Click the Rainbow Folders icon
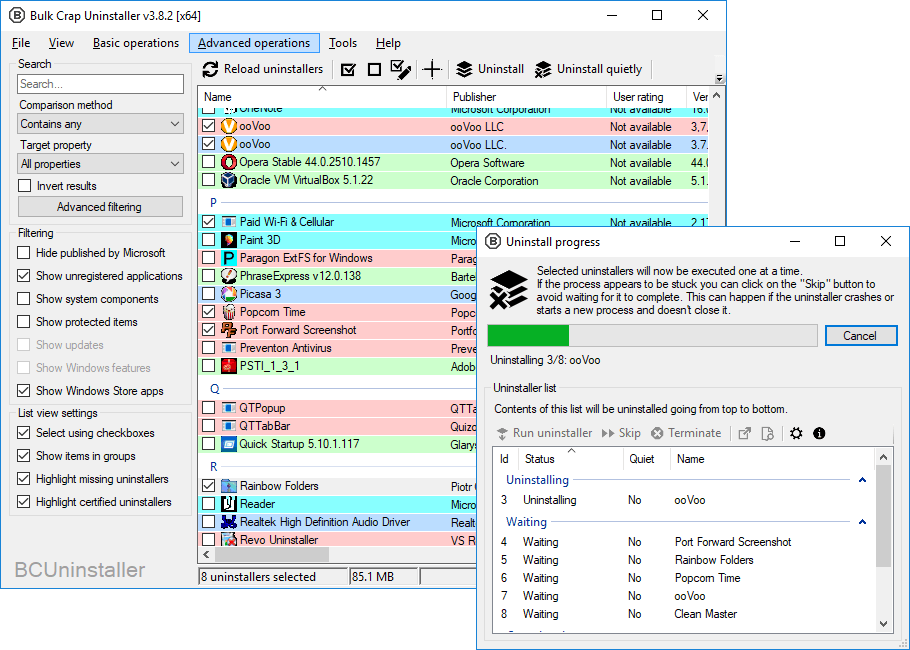The width and height of the screenshot is (910, 650). 229,486
